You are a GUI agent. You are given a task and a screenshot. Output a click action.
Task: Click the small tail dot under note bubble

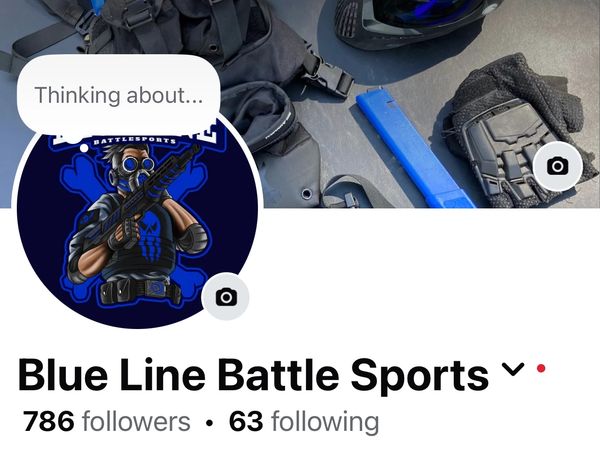tap(83, 147)
